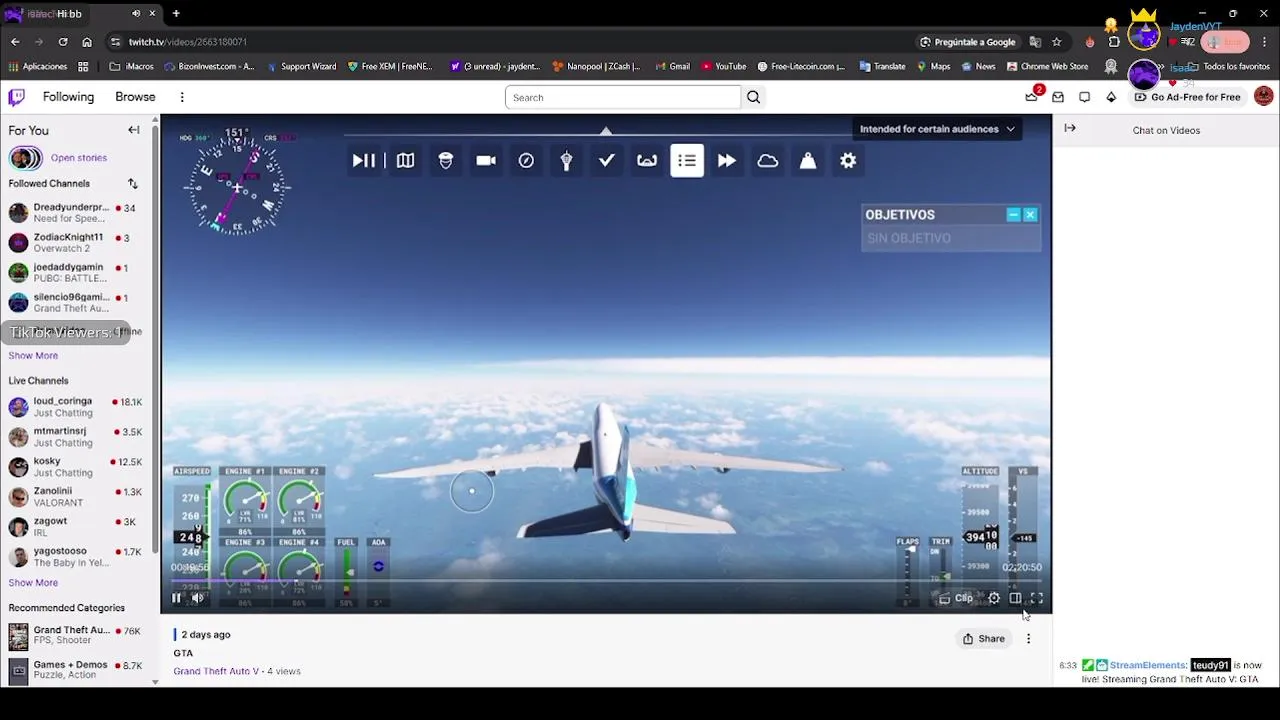Open the notifications inbox icon

click(1058, 97)
